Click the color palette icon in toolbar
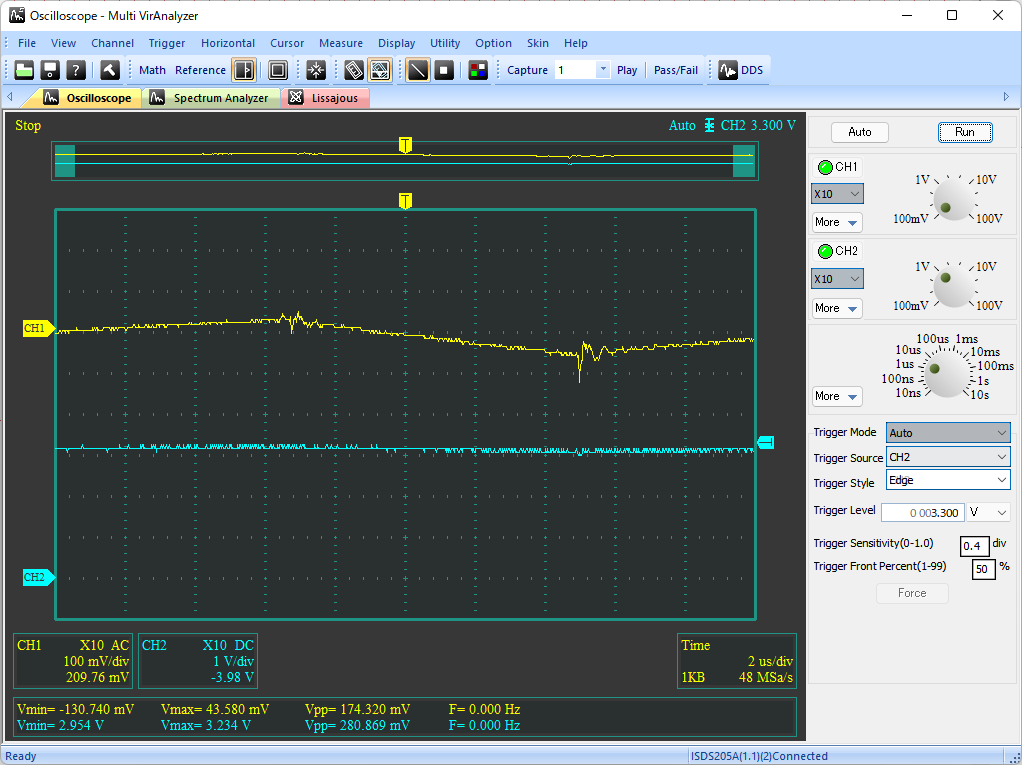Viewport: 1022px width, 765px height. pos(478,70)
